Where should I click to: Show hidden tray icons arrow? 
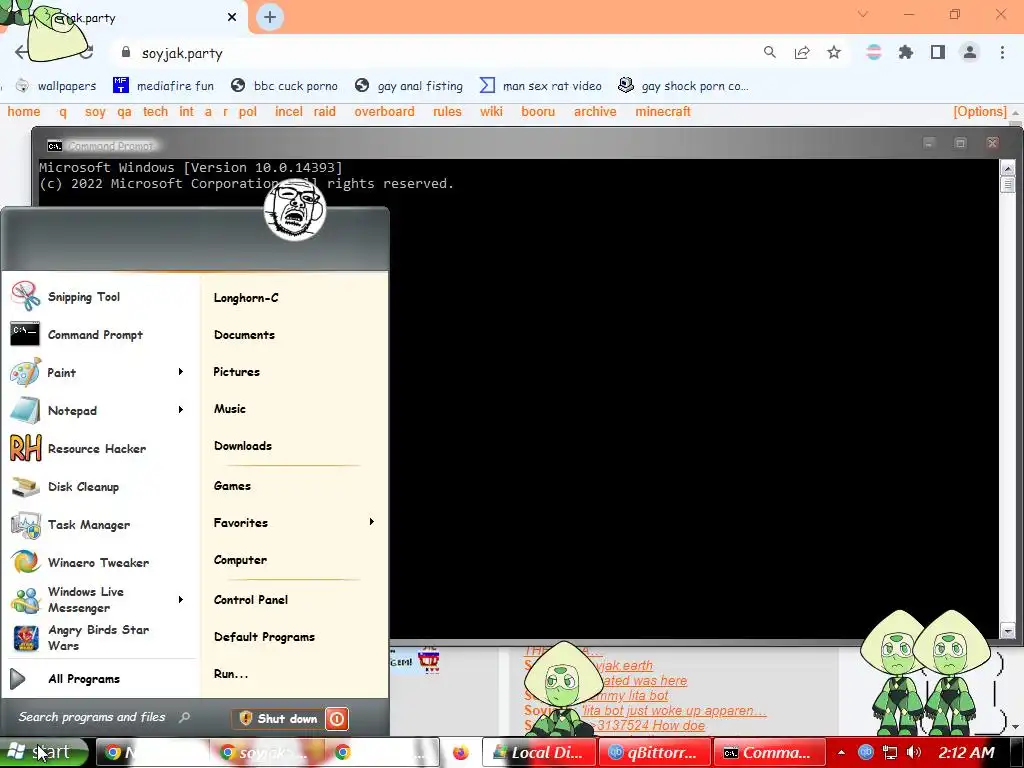841,753
